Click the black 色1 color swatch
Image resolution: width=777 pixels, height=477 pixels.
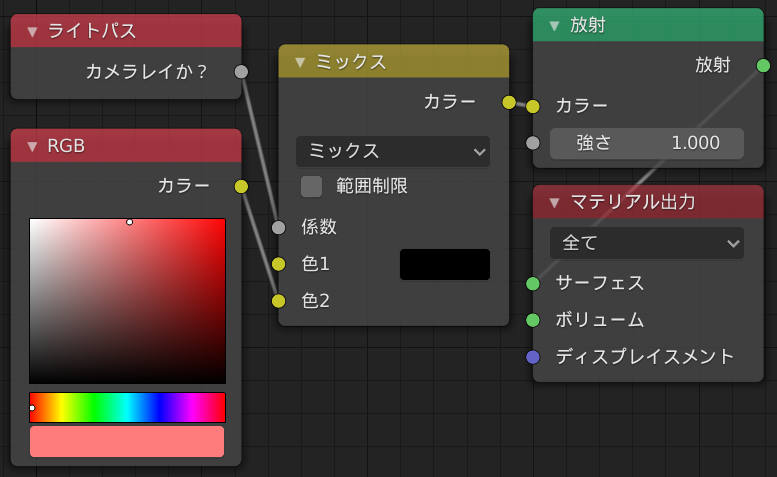point(445,265)
